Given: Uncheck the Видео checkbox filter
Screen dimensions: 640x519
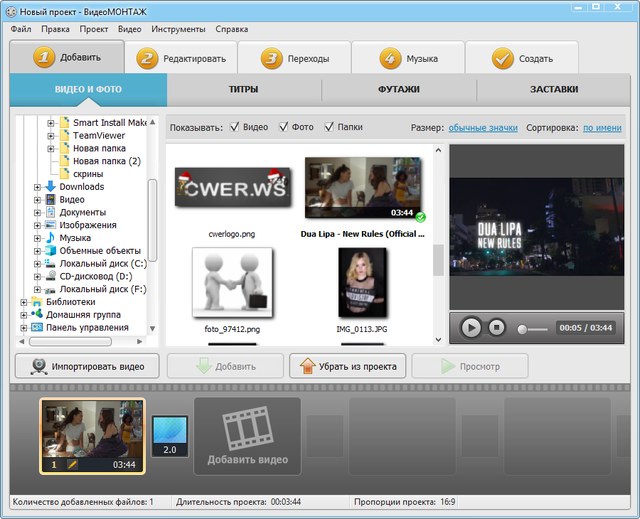Looking at the screenshot, I should click(235, 127).
